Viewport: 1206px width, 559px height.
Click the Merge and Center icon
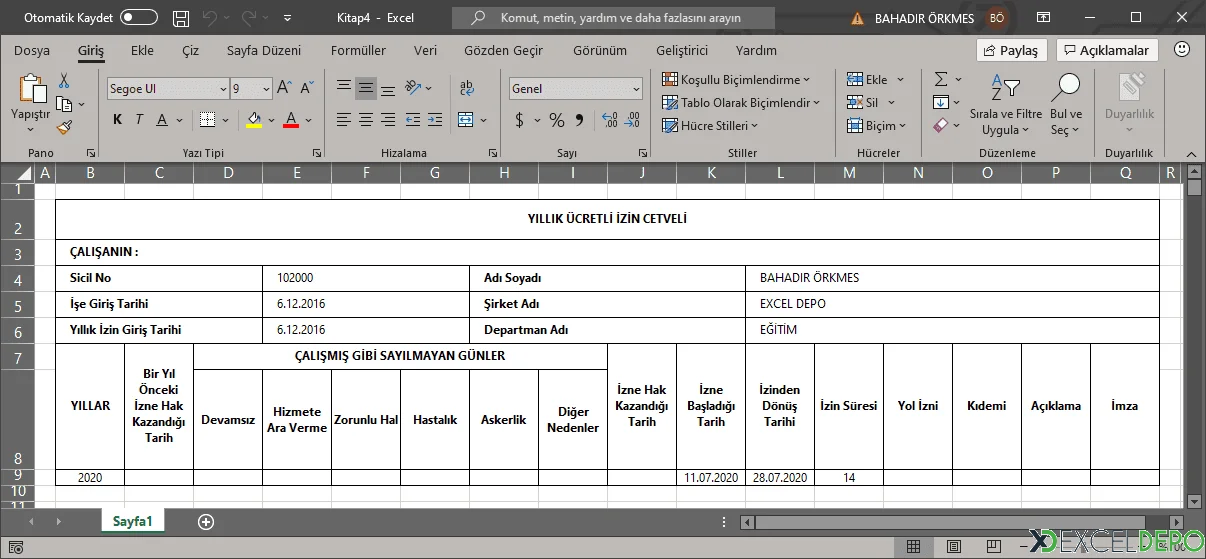[466, 120]
